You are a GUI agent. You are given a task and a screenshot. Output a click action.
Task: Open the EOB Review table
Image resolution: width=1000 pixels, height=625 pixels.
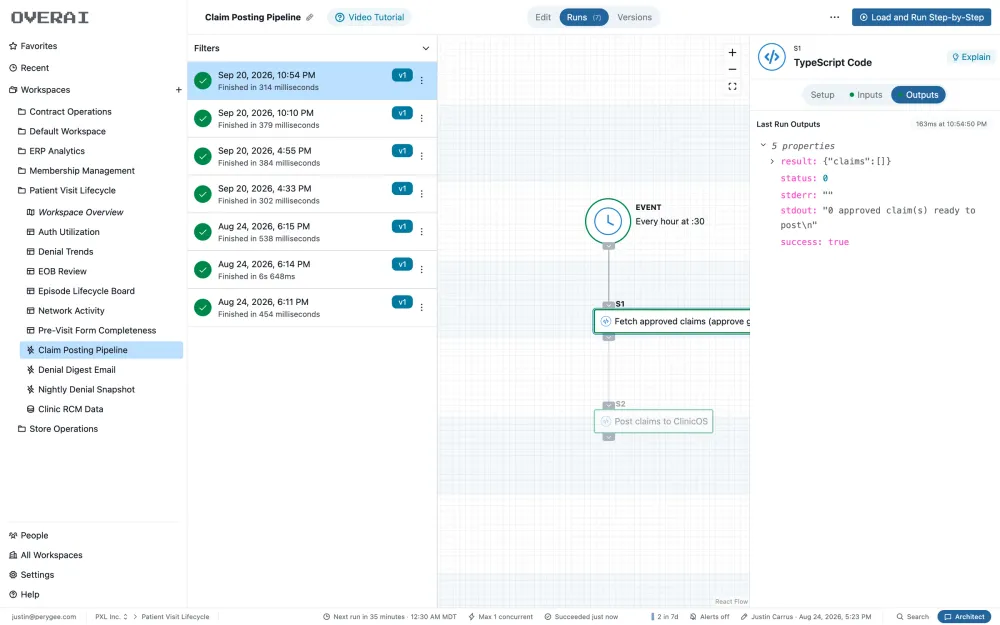click(62, 271)
